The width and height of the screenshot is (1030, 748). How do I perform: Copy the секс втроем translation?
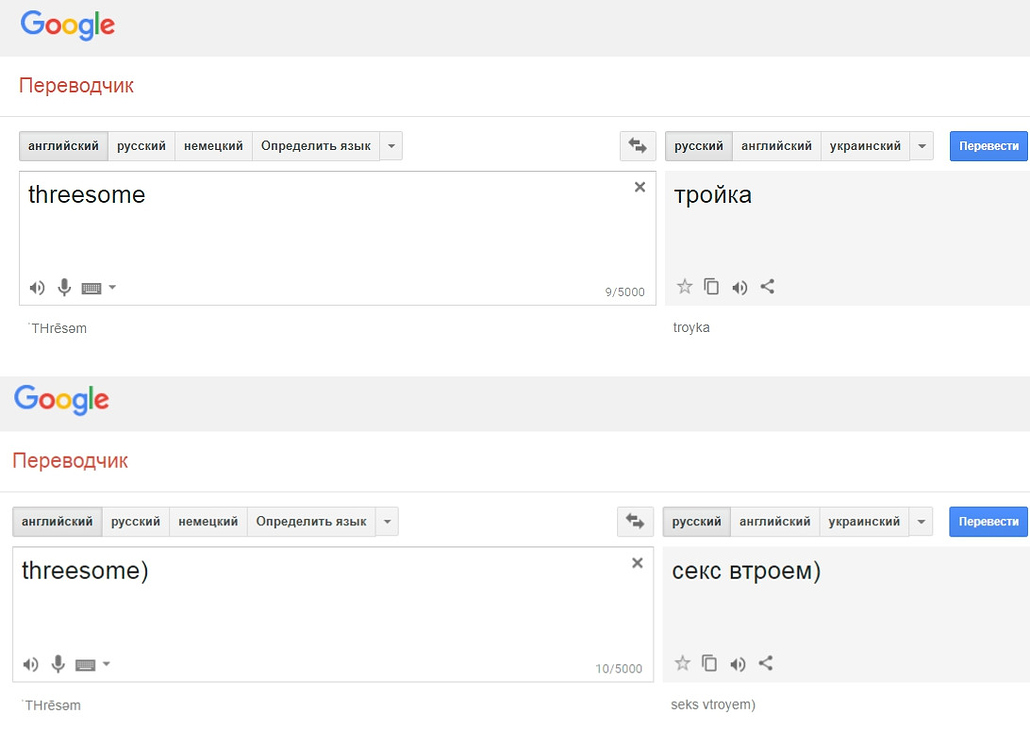(709, 663)
